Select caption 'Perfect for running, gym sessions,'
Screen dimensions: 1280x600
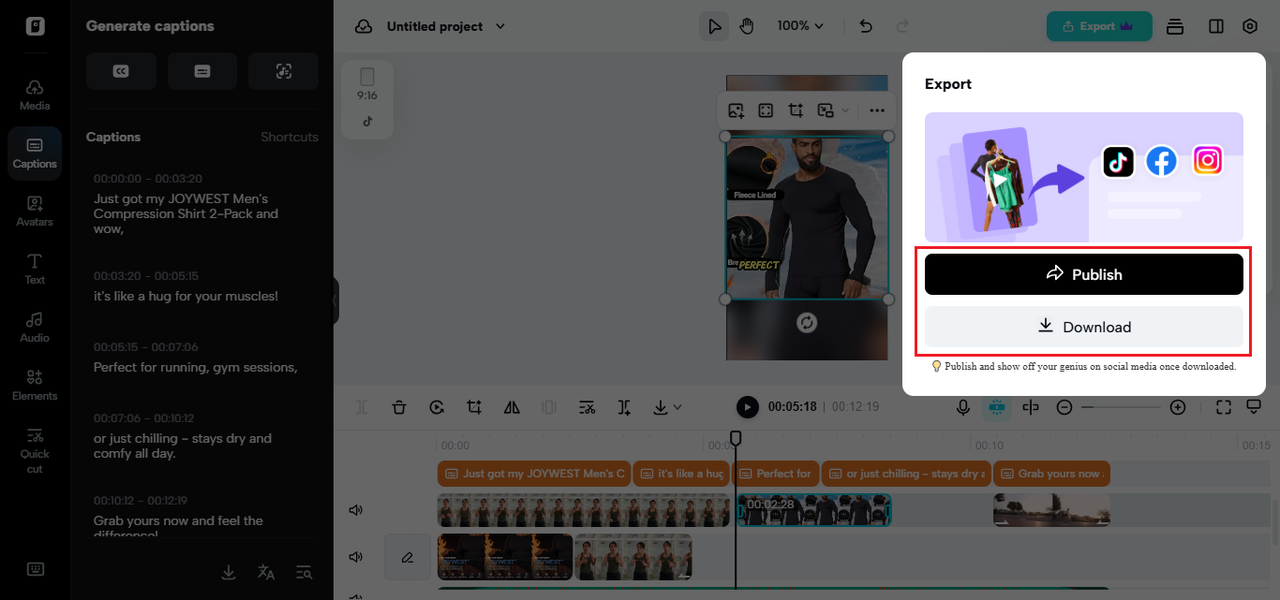(196, 367)
